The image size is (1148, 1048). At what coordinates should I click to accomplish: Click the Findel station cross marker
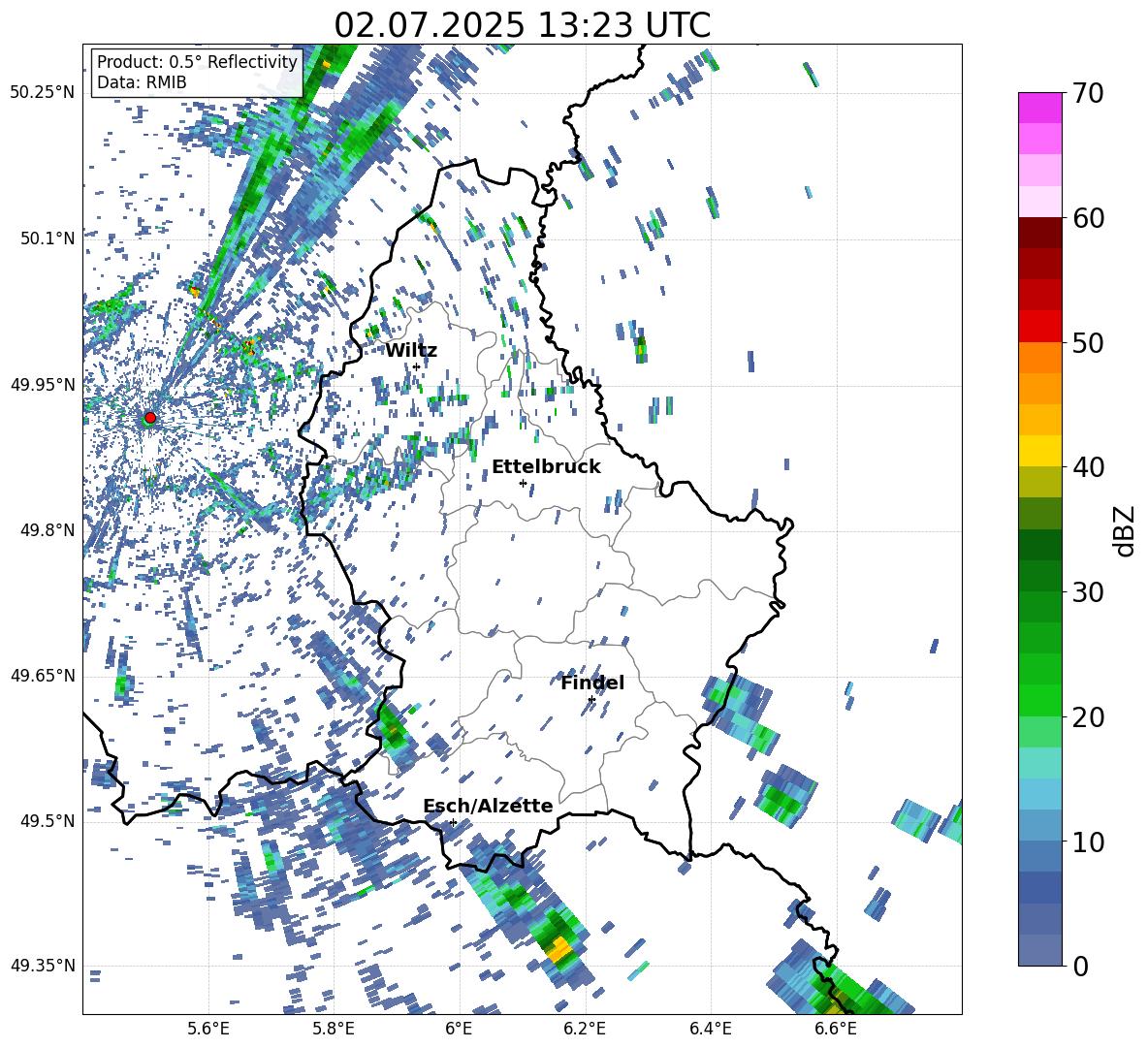591,700
